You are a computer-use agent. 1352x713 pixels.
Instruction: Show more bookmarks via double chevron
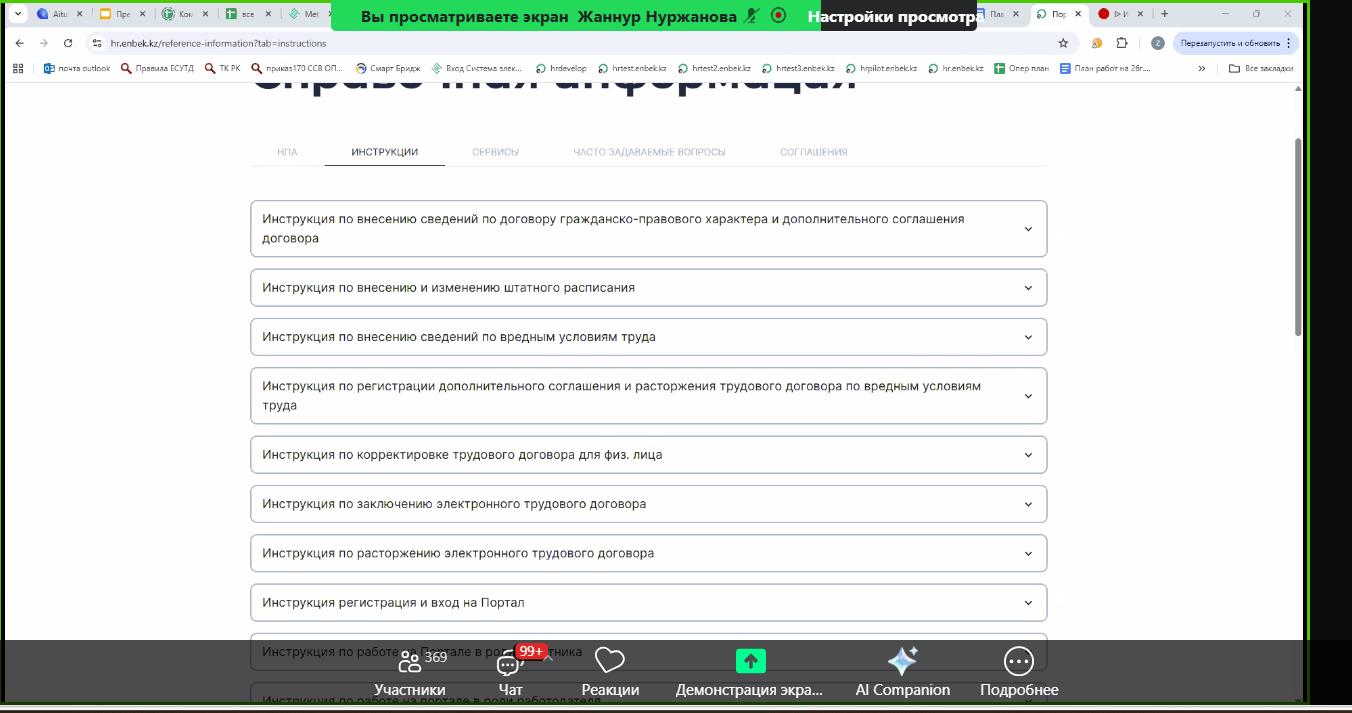pyautogui.click(x=1201, y=68)
